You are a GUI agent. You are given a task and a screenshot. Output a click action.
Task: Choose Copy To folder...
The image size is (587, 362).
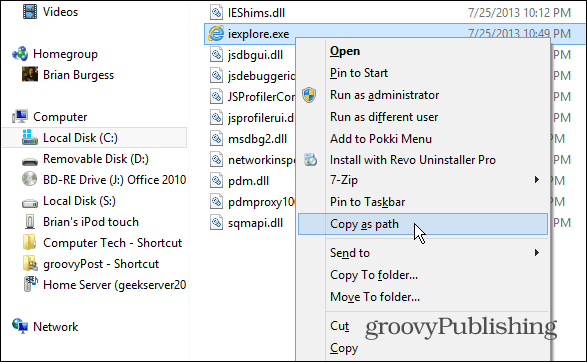point(374,275)
